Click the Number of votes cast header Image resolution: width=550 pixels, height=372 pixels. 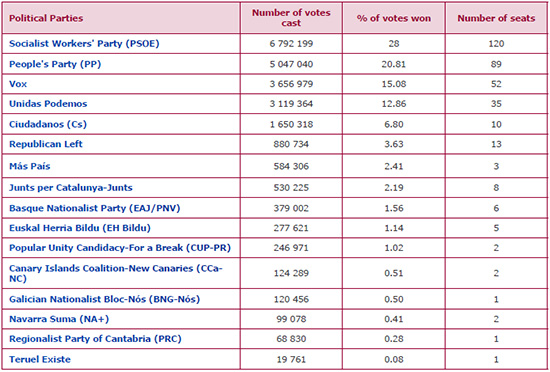[x=291, y=18]
